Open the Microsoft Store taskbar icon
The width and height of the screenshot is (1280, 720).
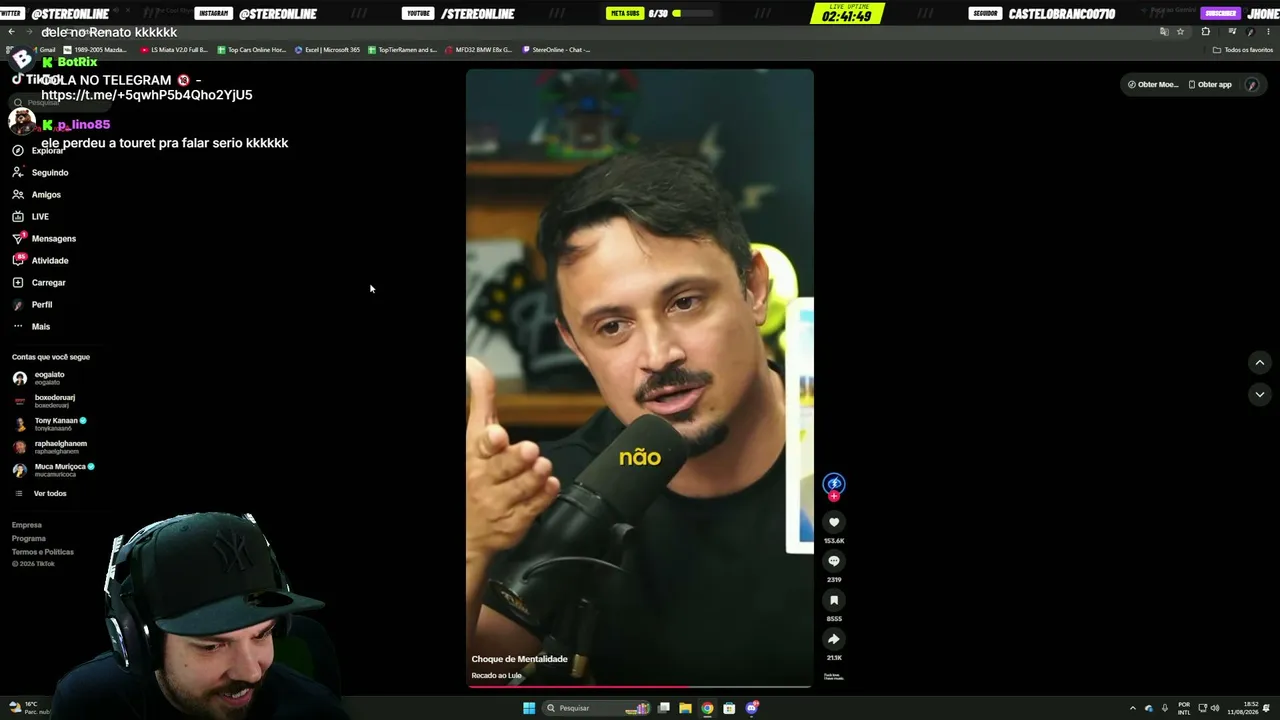[x=729, y=708]
